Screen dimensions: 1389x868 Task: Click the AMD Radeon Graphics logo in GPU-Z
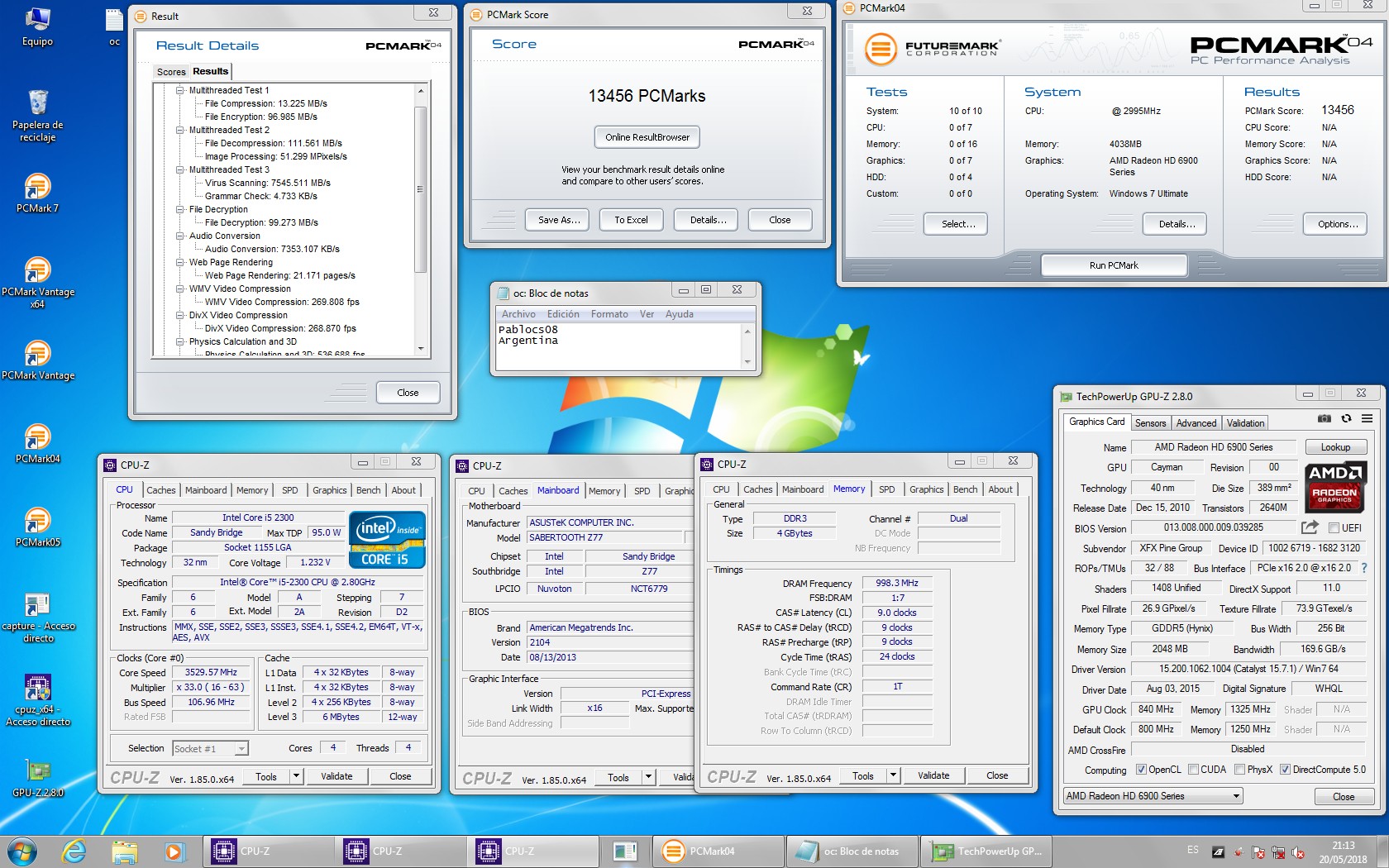[x=1335, y=485]
